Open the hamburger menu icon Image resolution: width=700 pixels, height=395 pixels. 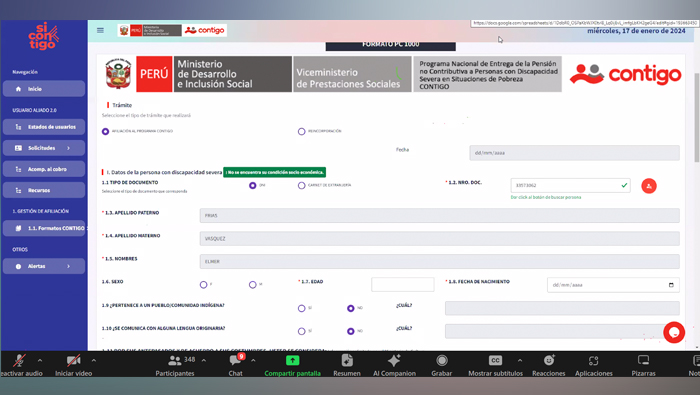pyautogui.click(x=100, y=30)
